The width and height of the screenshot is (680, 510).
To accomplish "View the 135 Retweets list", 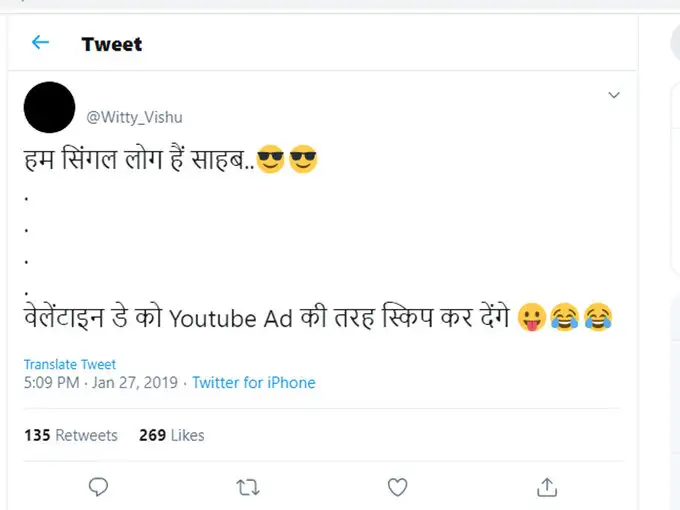I will pyautogui.click(x=71, y=435).
